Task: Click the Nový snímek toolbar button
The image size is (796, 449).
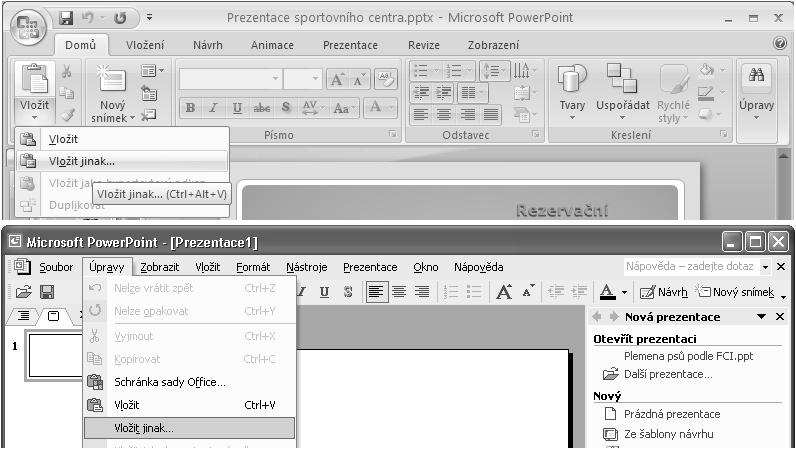Action: pyautogui.click(x=735, y=292)
